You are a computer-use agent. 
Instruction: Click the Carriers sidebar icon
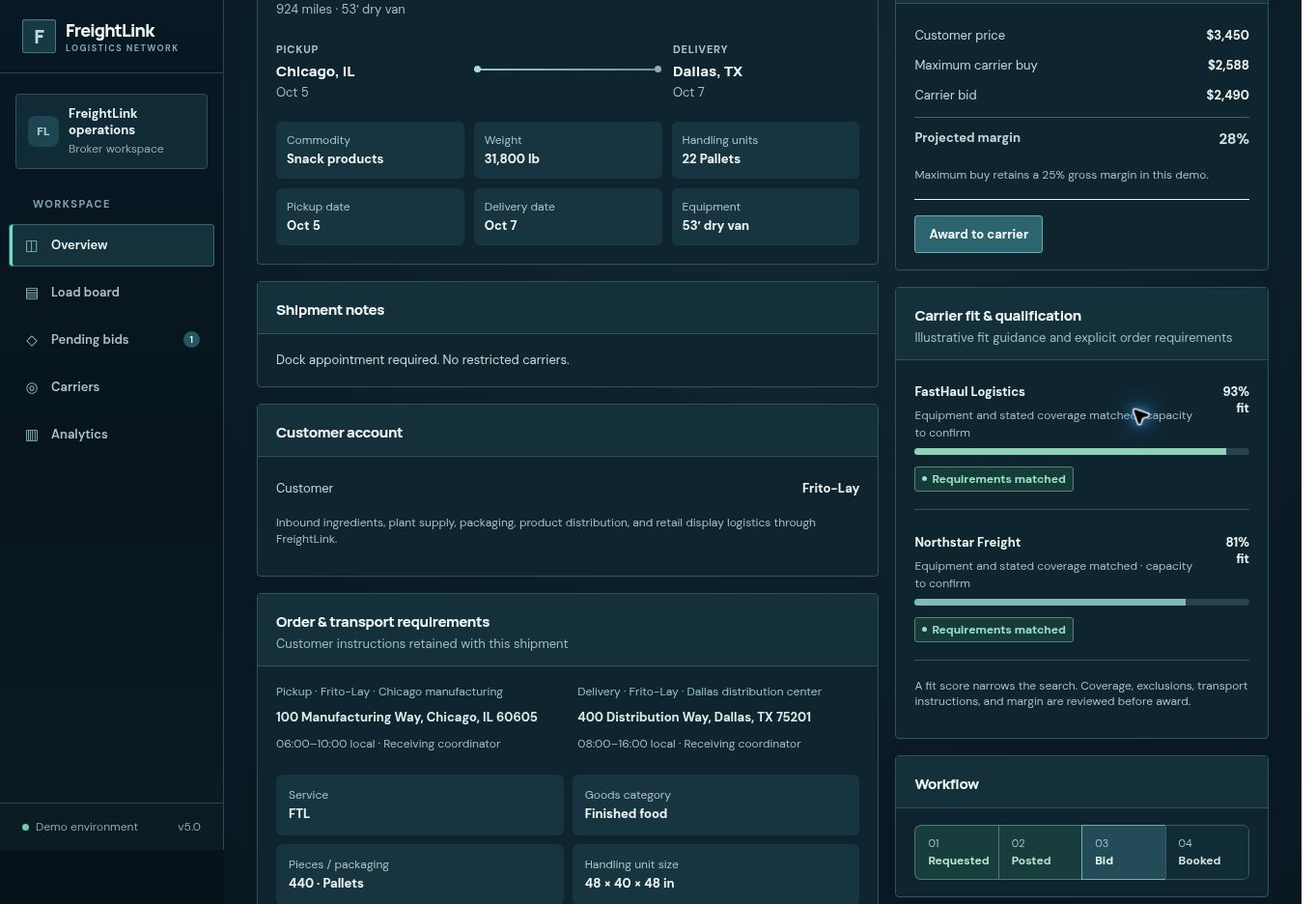[32, 387]
